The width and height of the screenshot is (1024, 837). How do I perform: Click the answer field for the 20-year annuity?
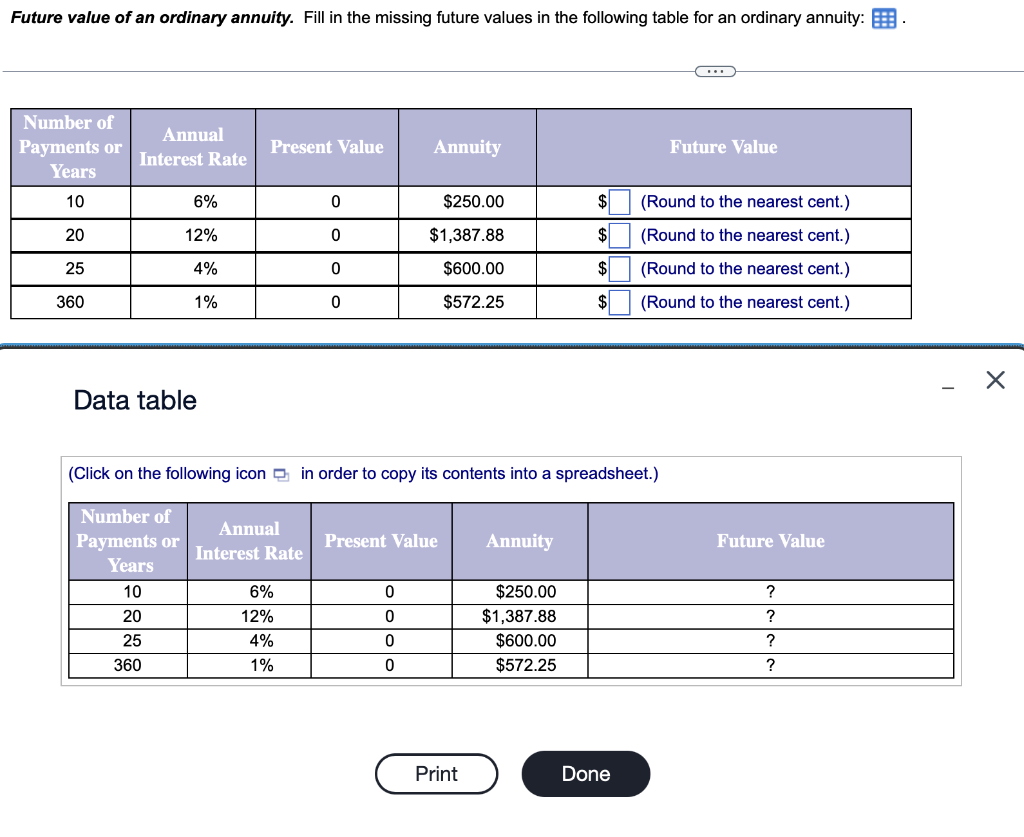[x=618, y=235]
